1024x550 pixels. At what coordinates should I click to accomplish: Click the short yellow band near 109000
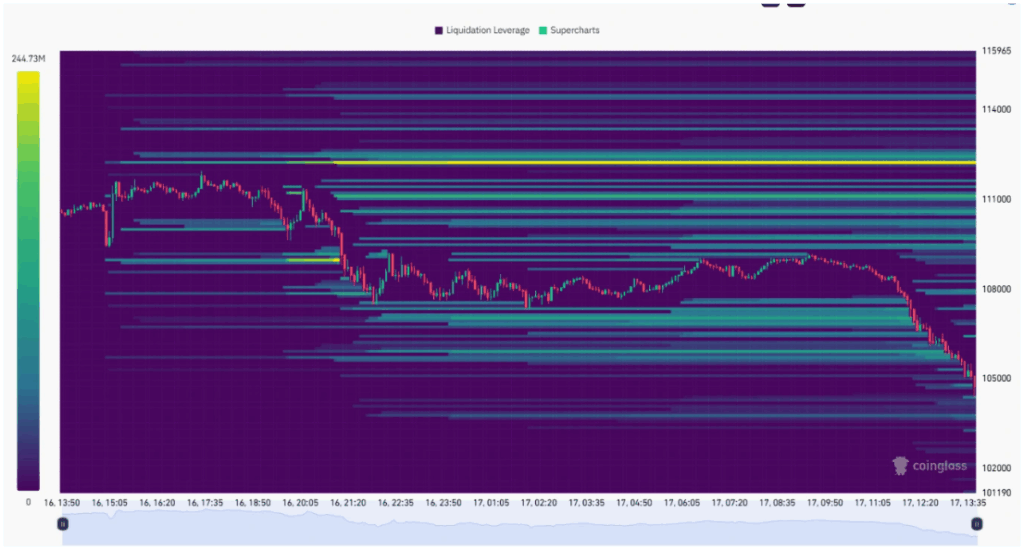pyautogui.click(x=313, y=260)
